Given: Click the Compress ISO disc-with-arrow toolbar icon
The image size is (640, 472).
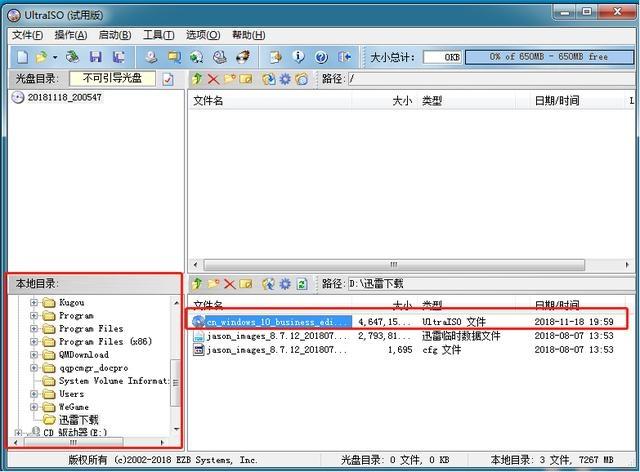Looking at the screenshot, I should tap(196, 57).
